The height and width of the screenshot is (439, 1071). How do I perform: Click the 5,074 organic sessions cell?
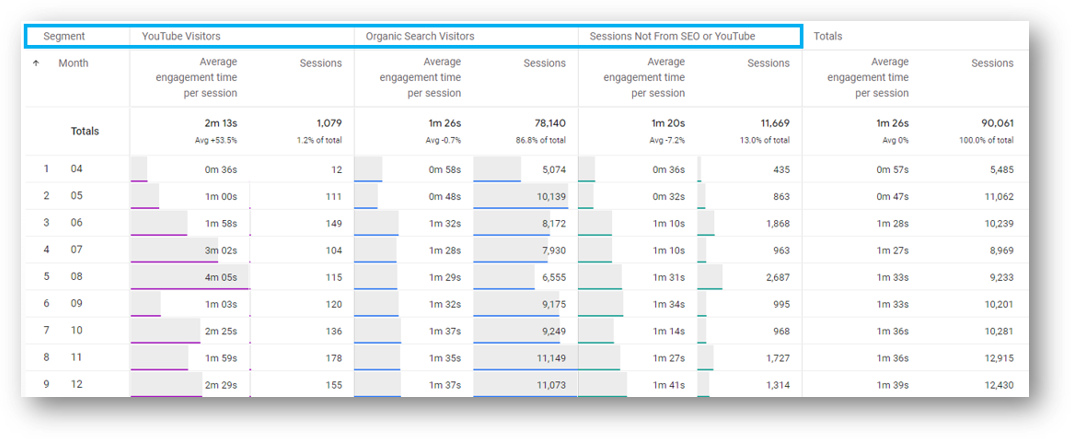click(x=554, y=169)
